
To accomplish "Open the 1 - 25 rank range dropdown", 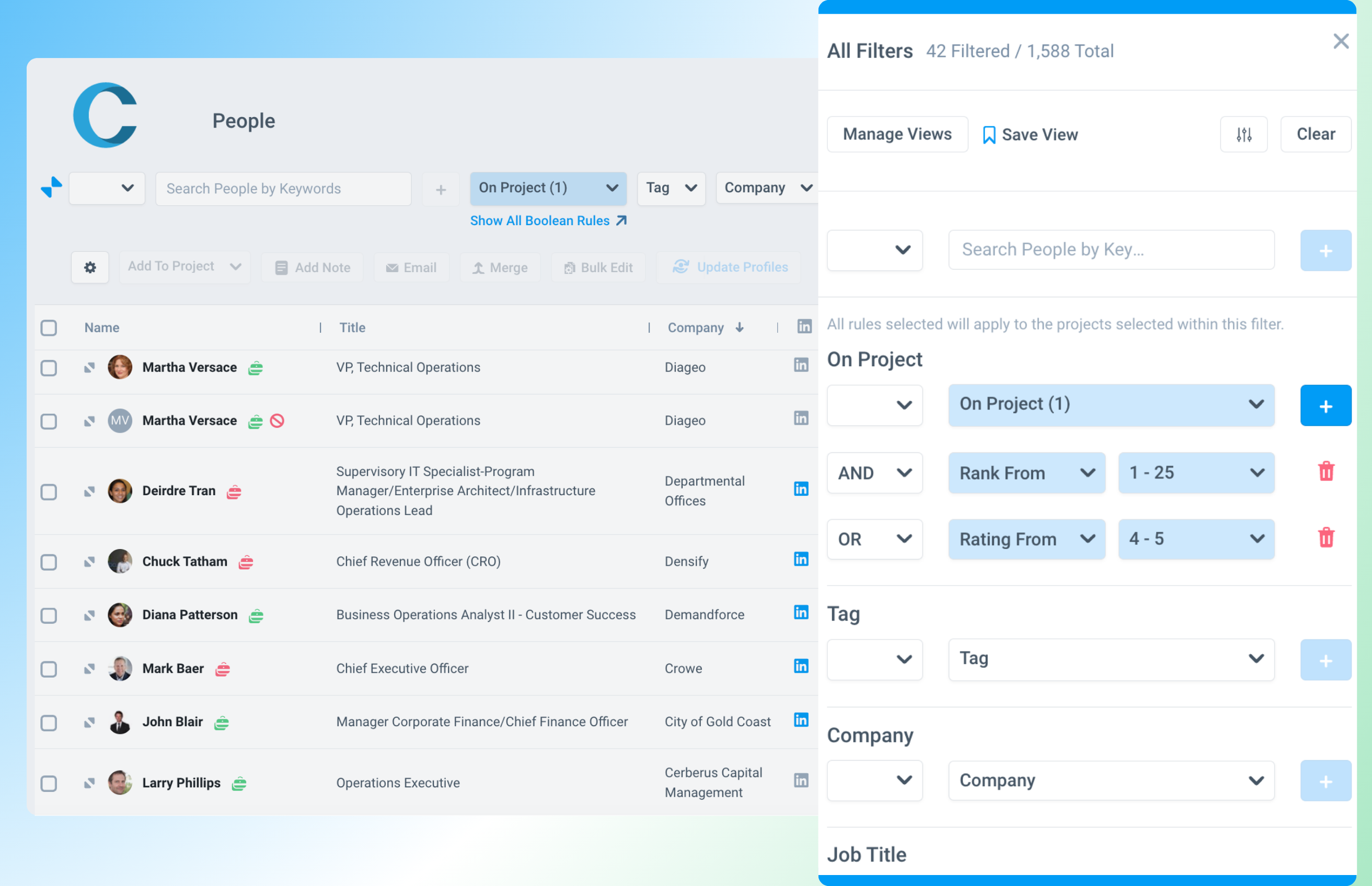I will pyautogui.click(x=1196, y=472).
